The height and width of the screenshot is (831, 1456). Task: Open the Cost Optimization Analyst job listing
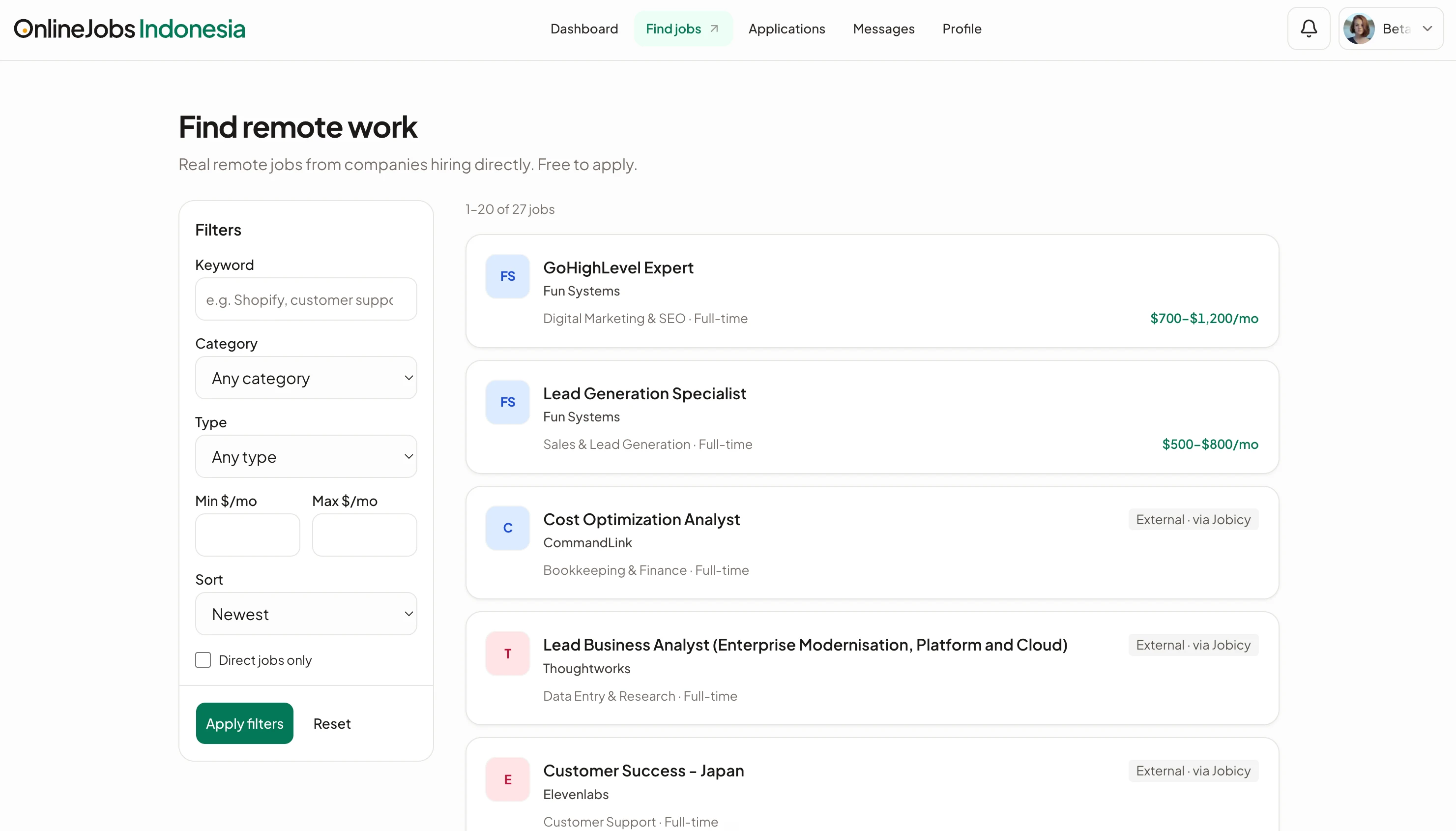tap(641, 519)
